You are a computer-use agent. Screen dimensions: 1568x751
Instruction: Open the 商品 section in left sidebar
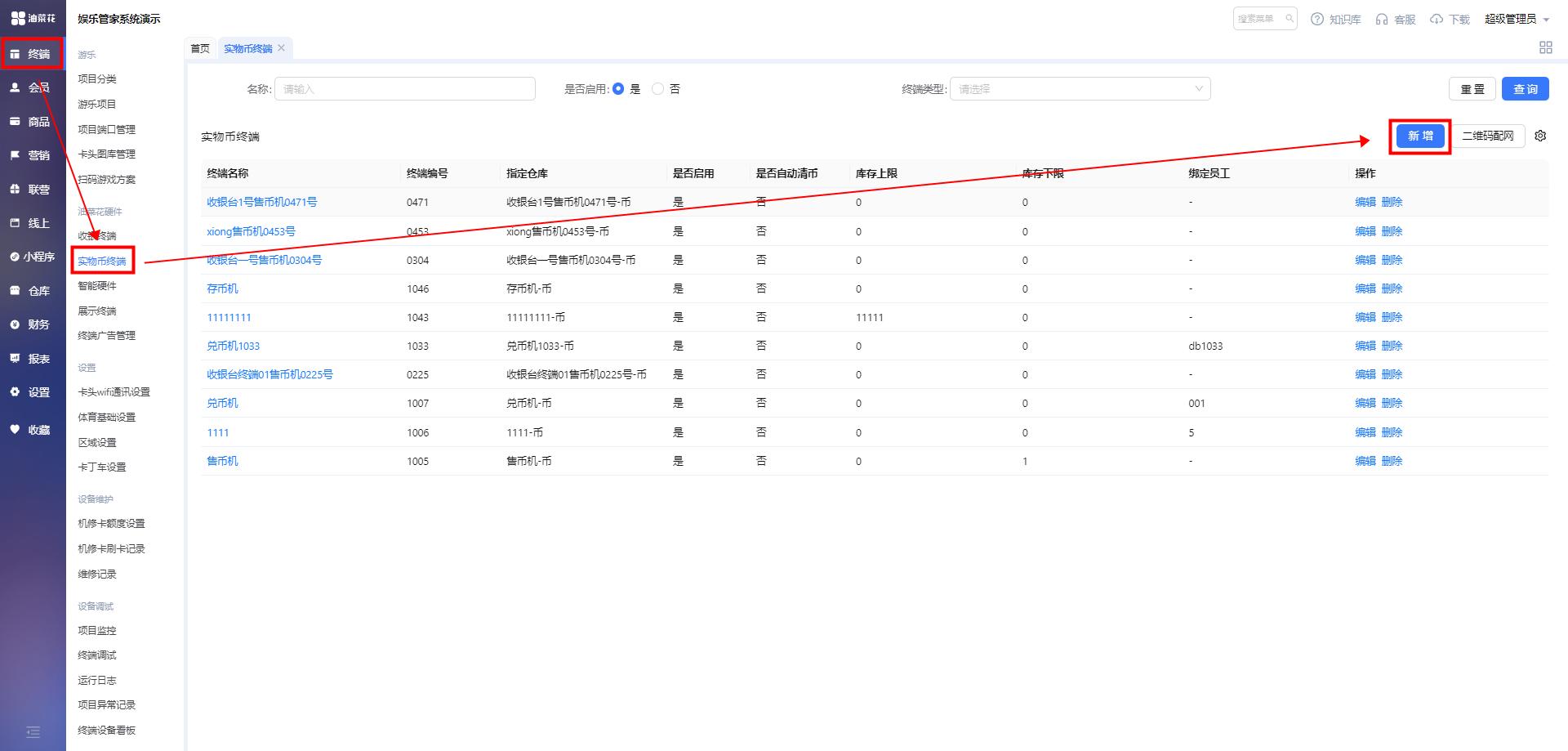(32, 122)
